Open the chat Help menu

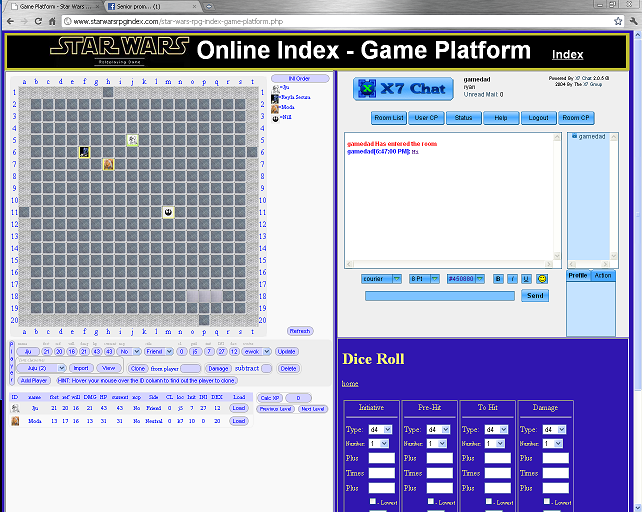click(501, 118)
